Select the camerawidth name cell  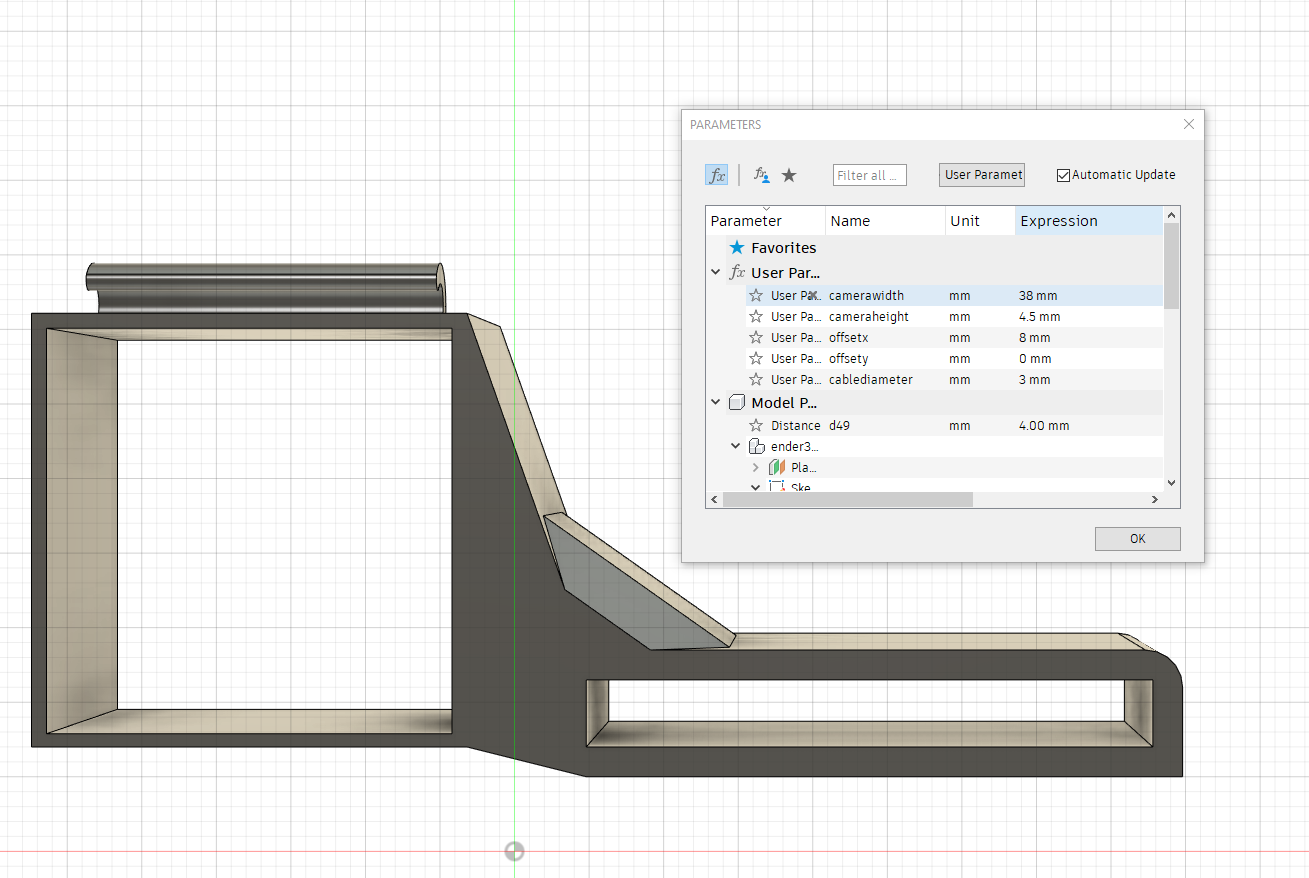coord(866,296)
